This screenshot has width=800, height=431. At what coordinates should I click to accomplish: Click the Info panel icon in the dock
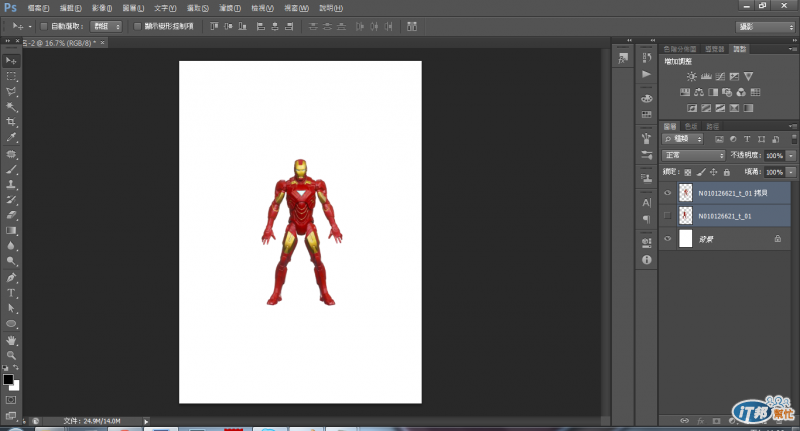click(x=645, y=259)
